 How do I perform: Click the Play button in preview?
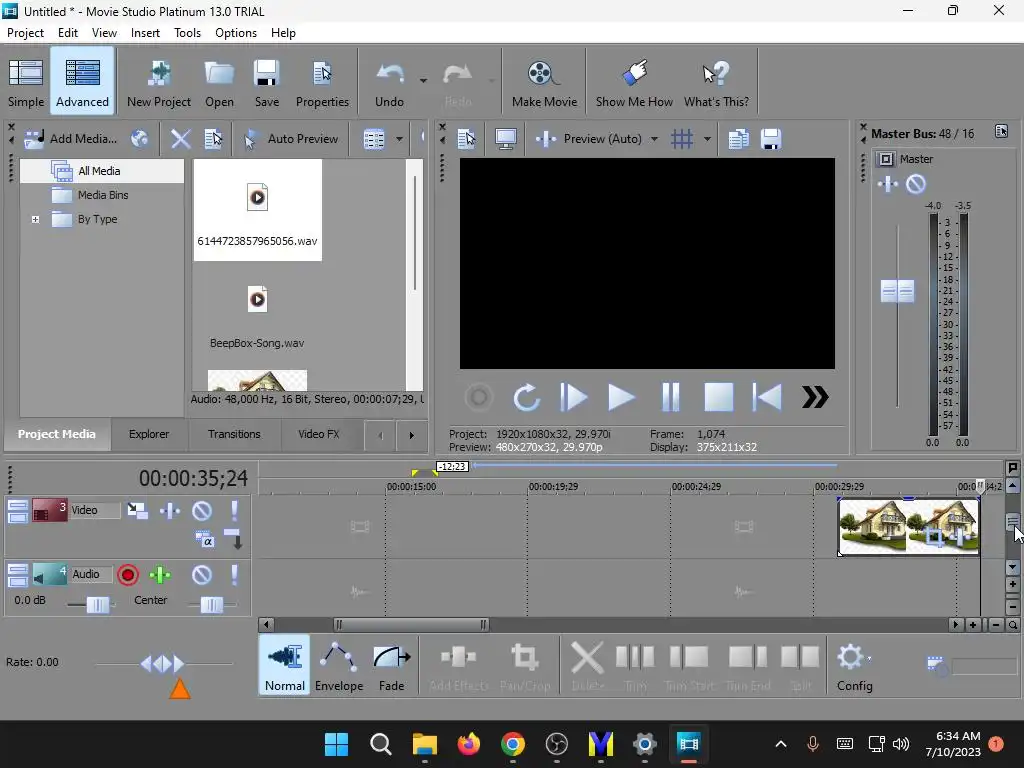pyautogui.click(x=621, y=397)
